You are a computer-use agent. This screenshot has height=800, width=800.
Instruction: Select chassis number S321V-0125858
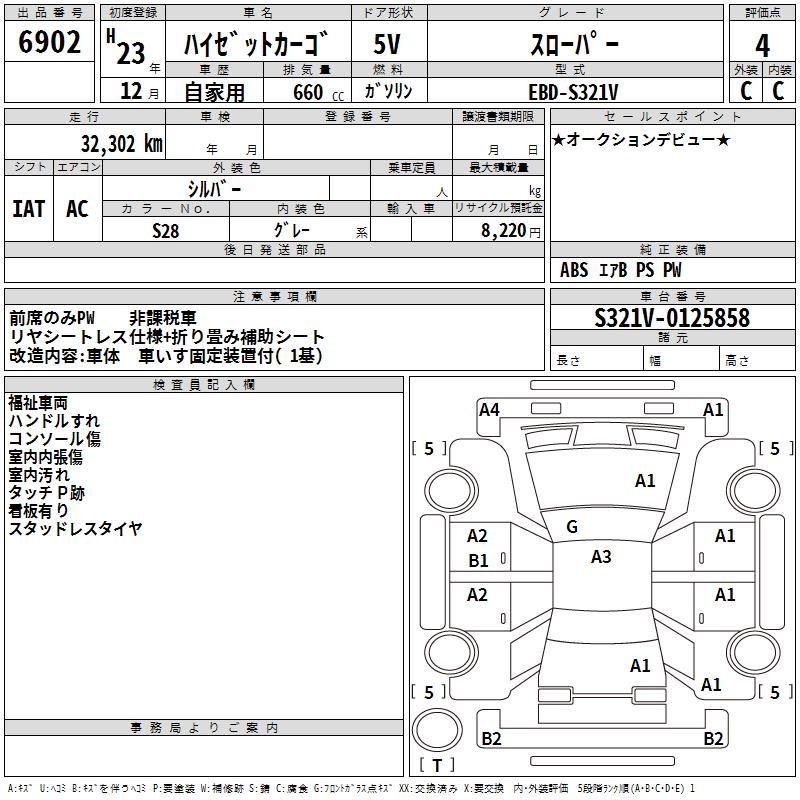click(x=672, y=318)
